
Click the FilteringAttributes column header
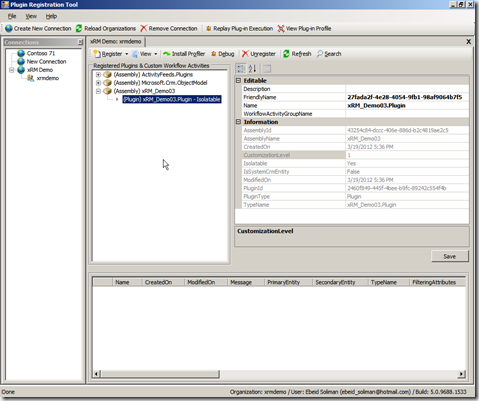437,282
